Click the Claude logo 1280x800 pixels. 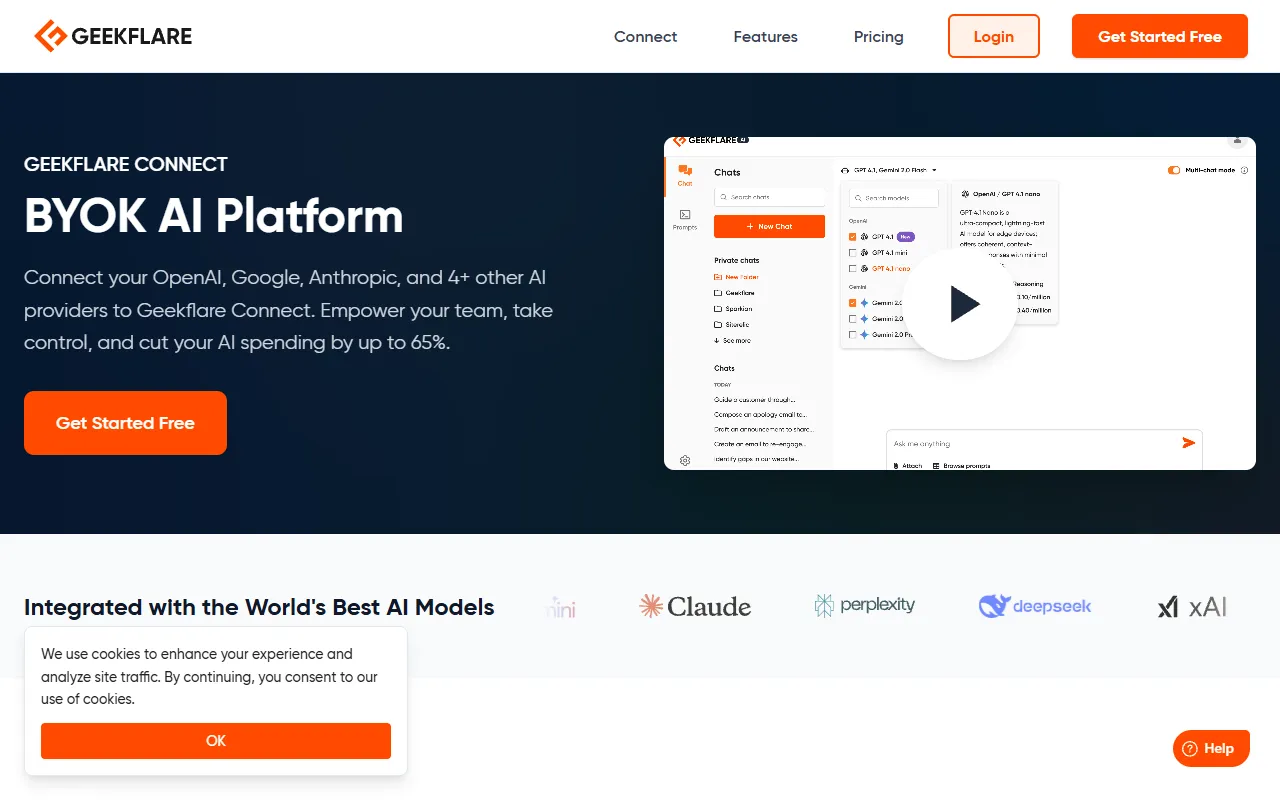click(x=695, y=606)
